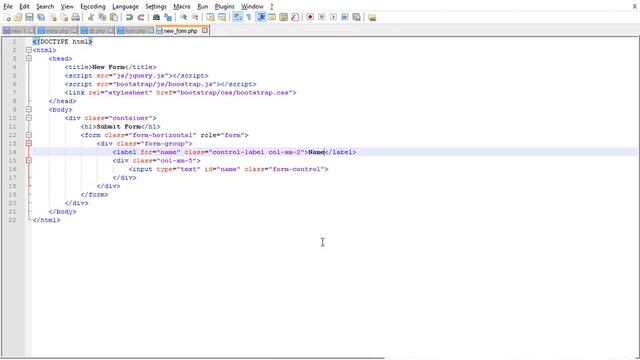640x360 pixels.
Task: Collapse the form-group div on line 13
Action: pos(29,144)
